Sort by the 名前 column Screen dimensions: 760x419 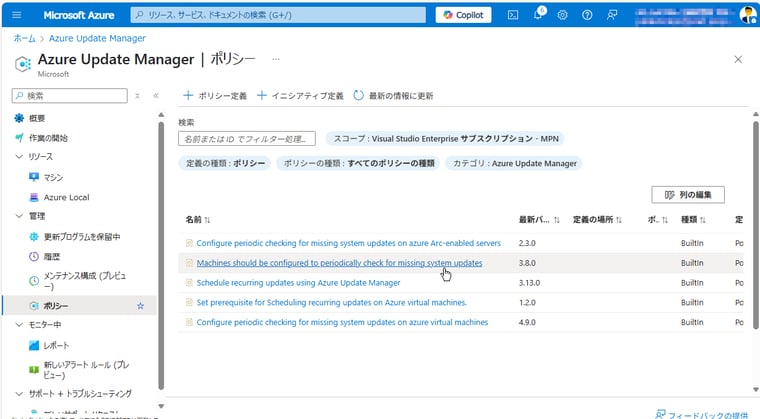(198, 220)
